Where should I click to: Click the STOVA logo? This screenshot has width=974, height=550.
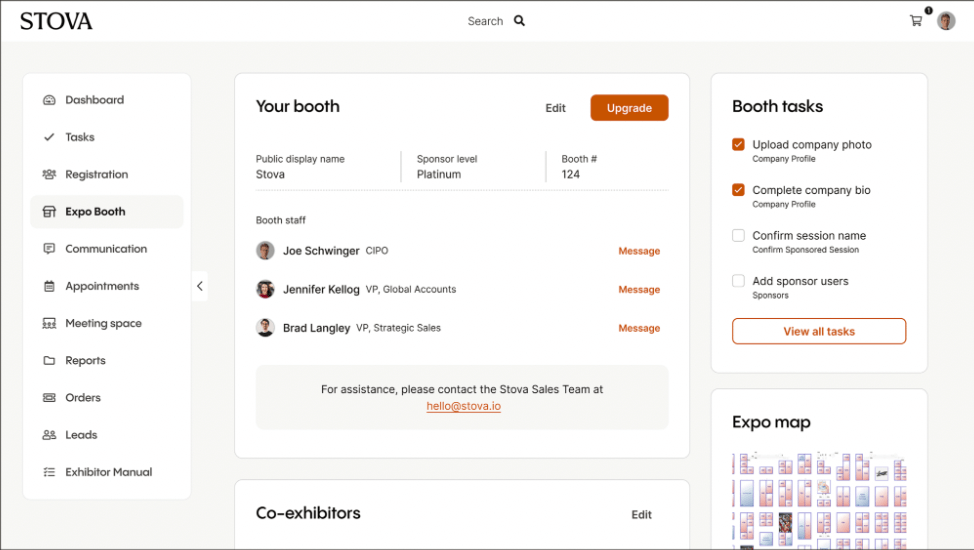[56, 21]
